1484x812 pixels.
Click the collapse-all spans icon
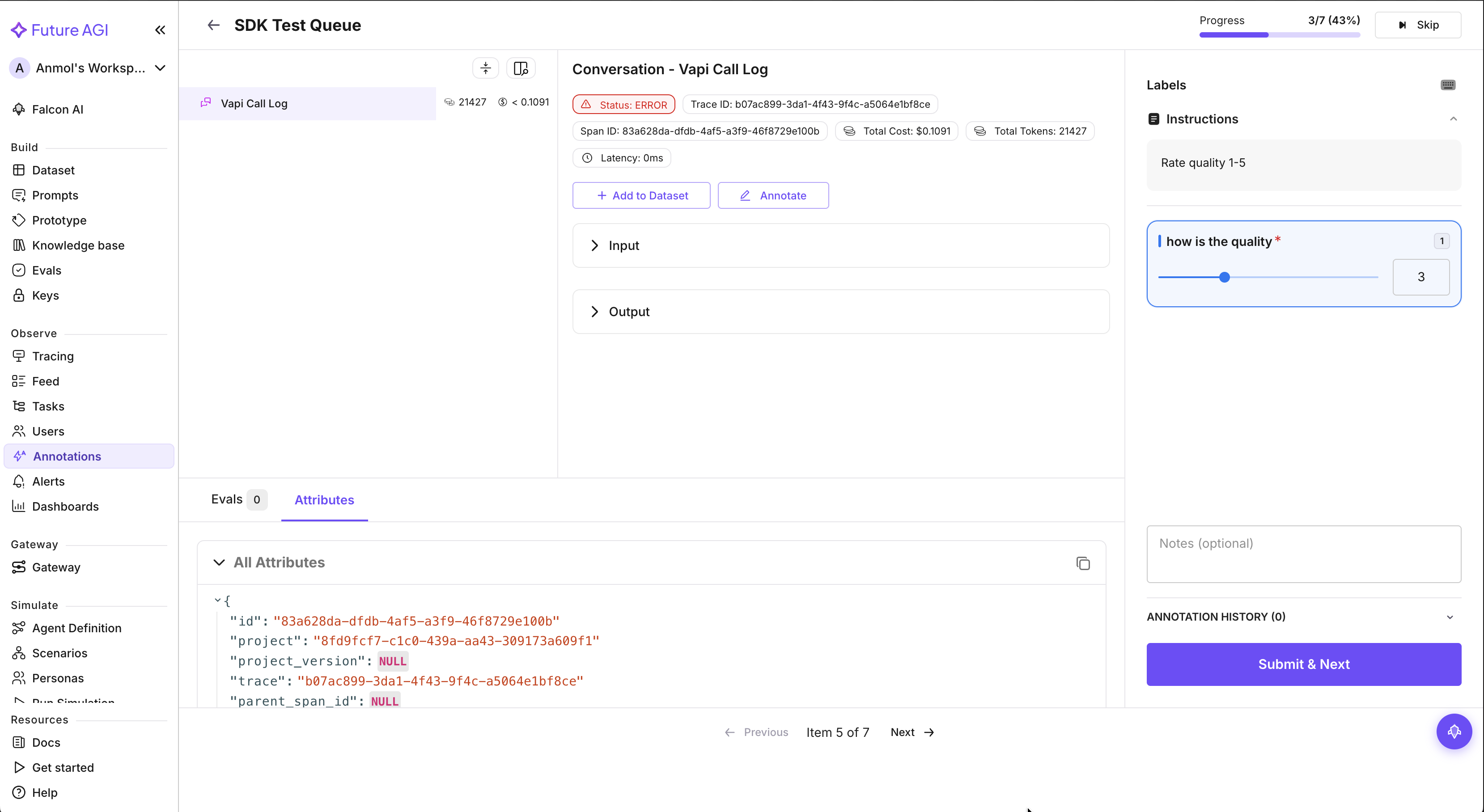[x=486, y=68]
